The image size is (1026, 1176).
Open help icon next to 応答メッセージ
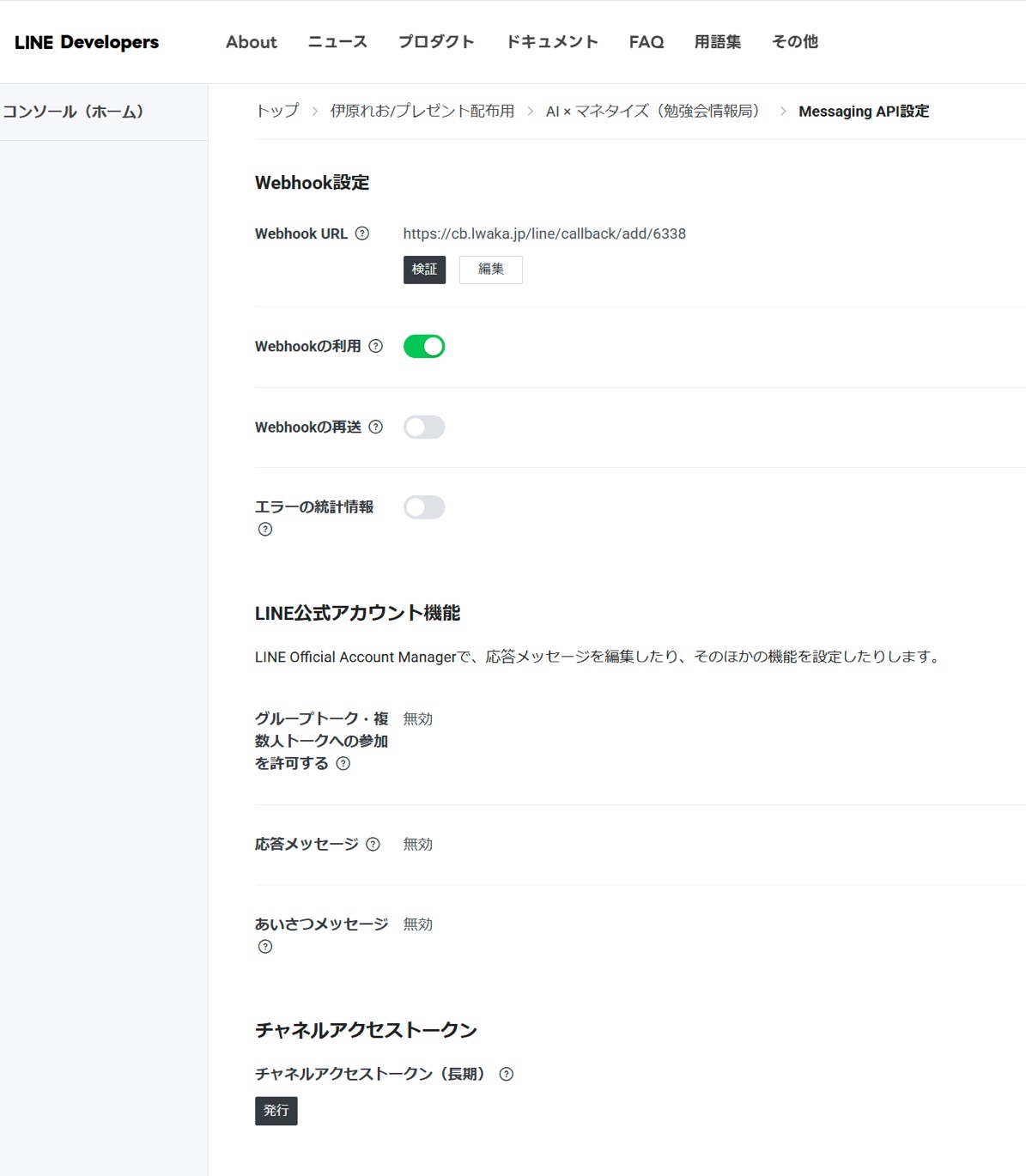click(x=373, y=844)
